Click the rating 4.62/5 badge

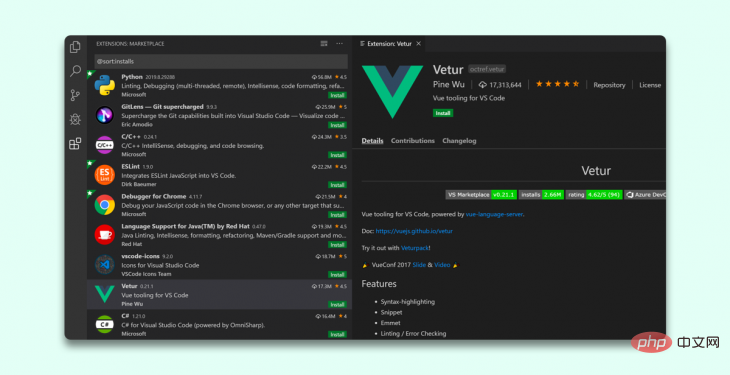point(594,195)
